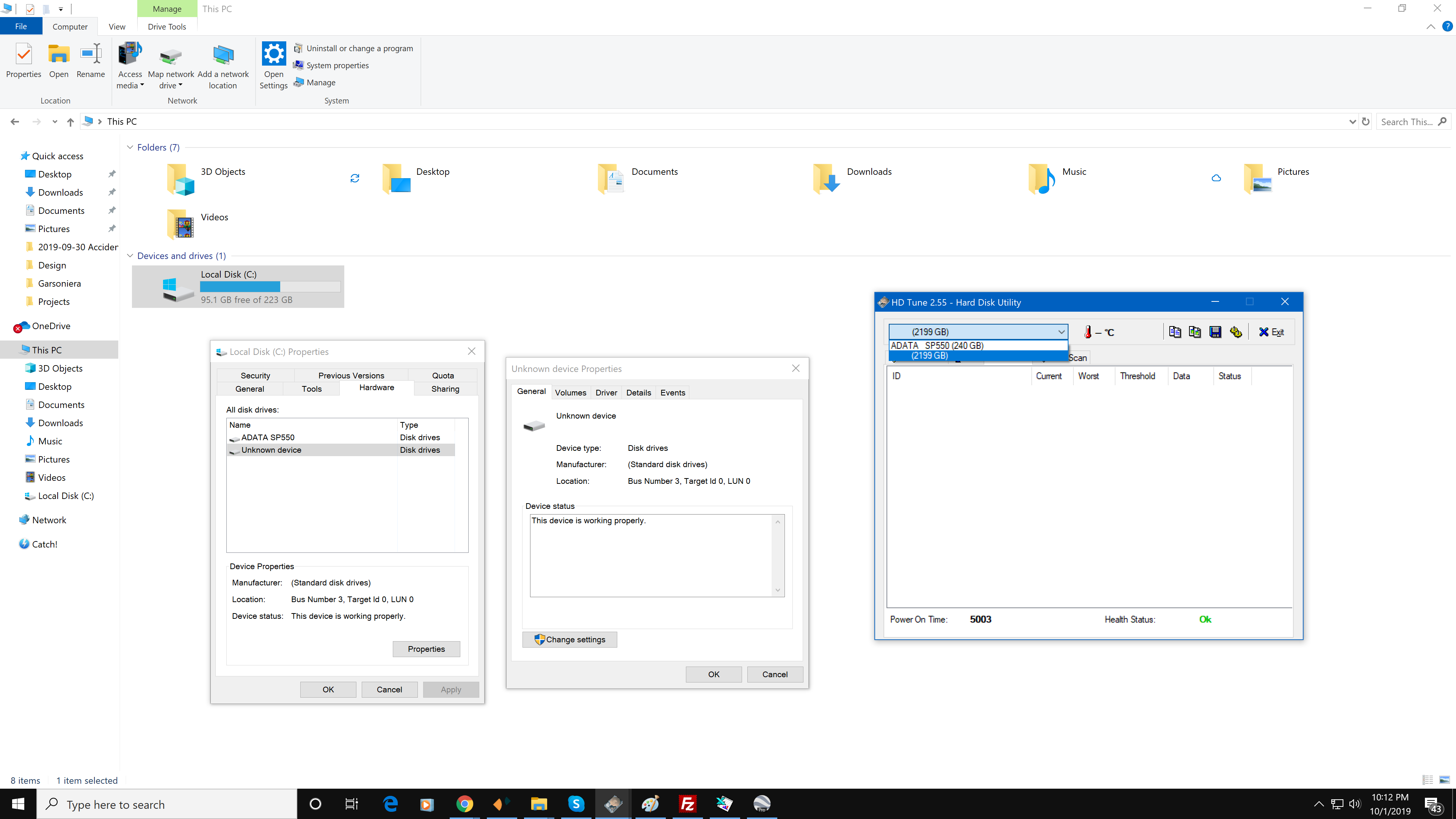Image resolution: width=1456 pixels, height=819 pixels.
Task: Select ADATA SP550 (240 GB) in drive list
Action: (x=978, y=345)
